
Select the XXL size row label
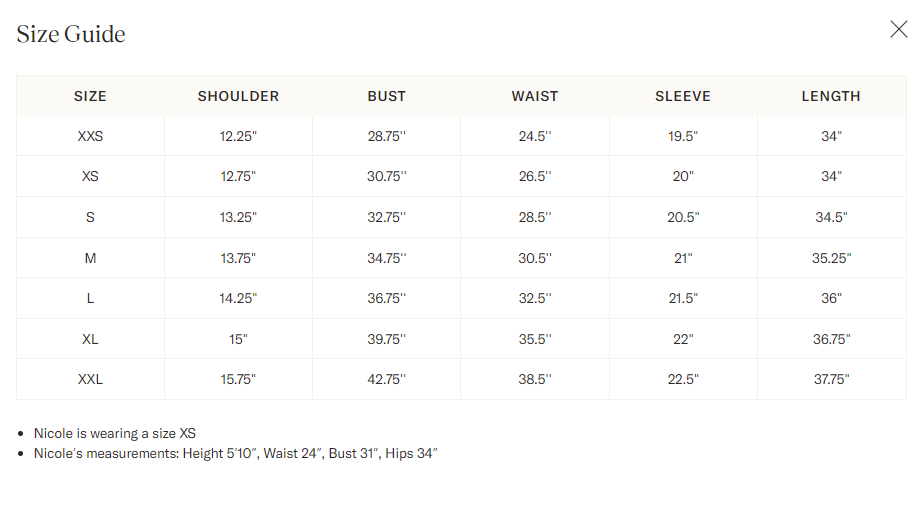click(90, 379)
